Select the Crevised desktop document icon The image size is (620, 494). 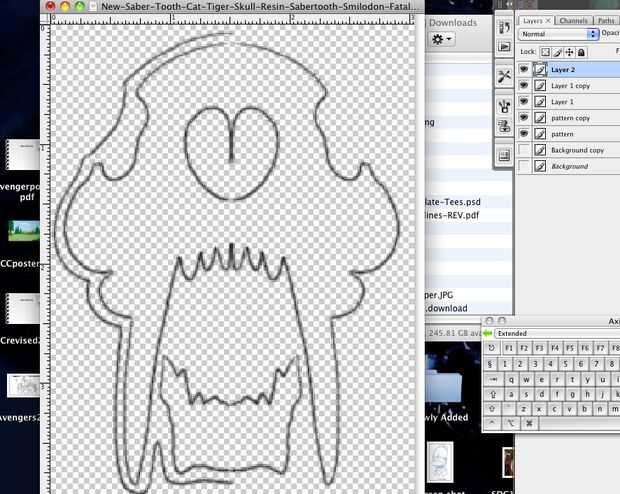(21, 309)
